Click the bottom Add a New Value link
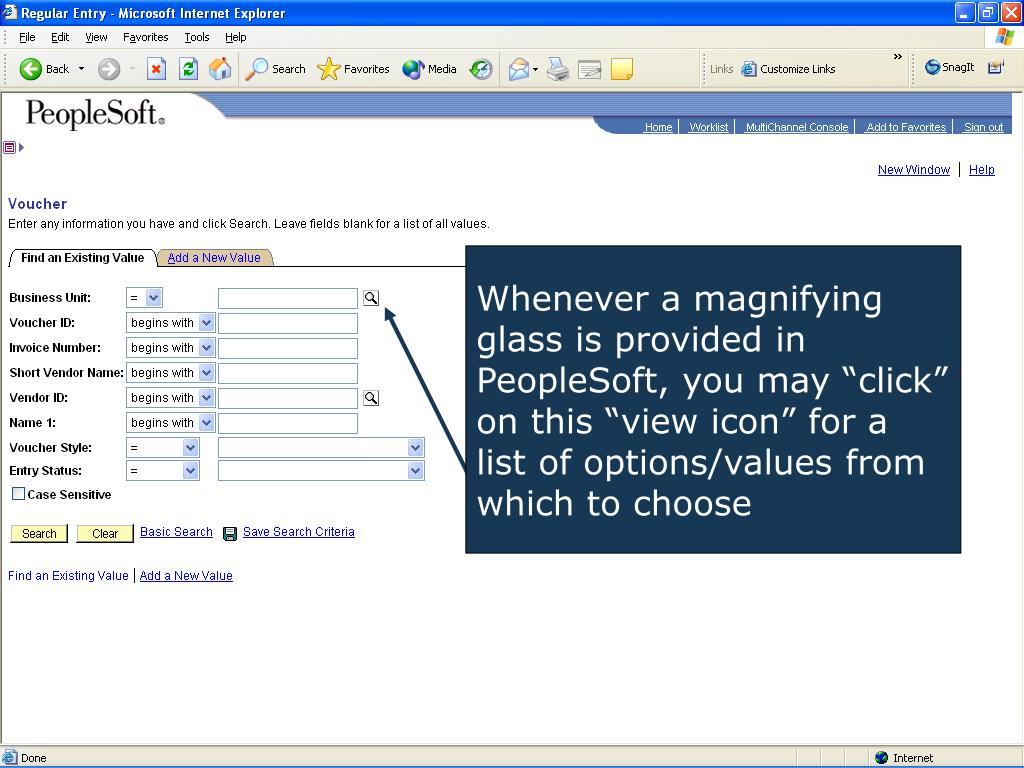 tap(186, 575)
